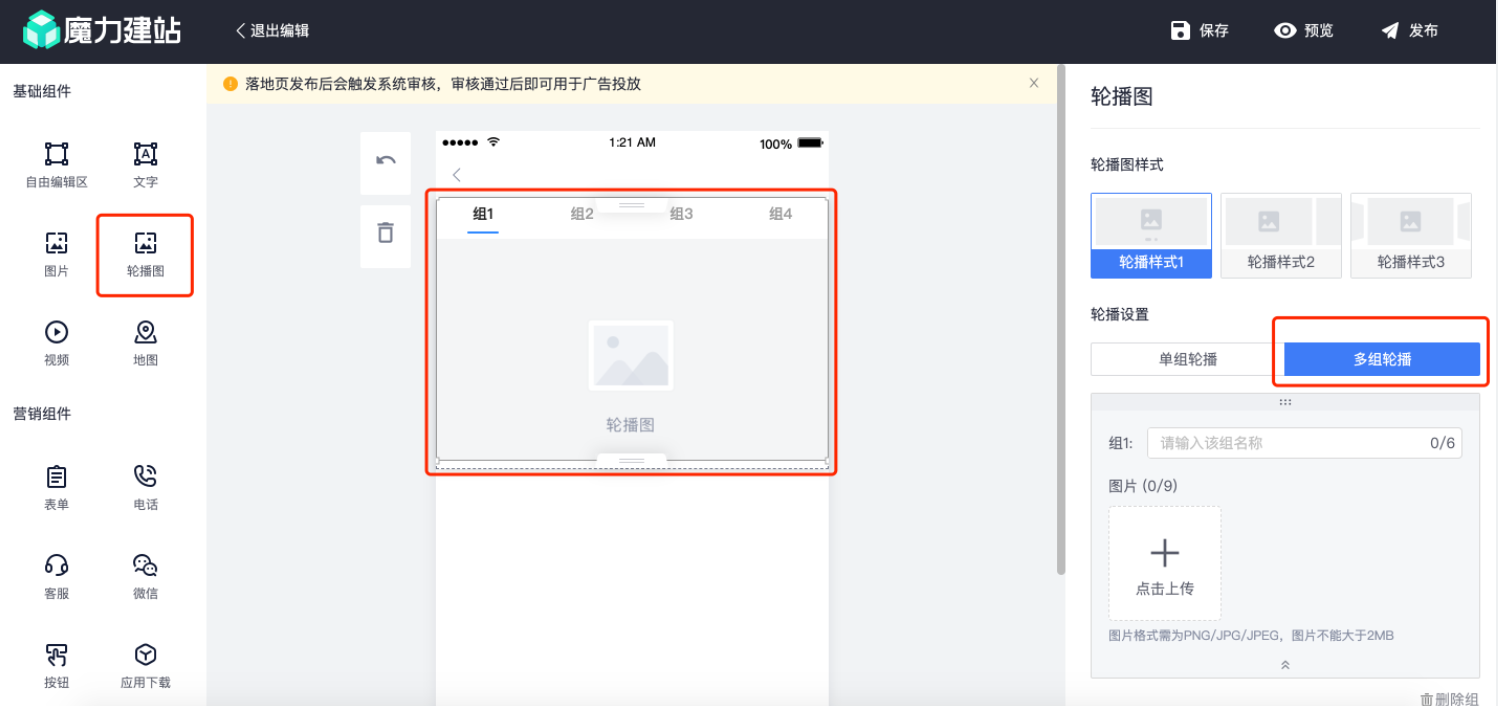
Task: Select the 轮播样式2 carousel style
Action: point(1281,235)
